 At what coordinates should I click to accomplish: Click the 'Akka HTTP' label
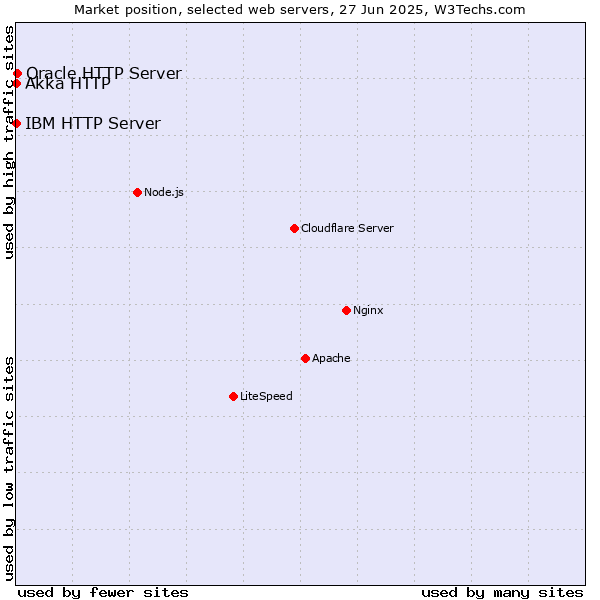coord(68,84)
